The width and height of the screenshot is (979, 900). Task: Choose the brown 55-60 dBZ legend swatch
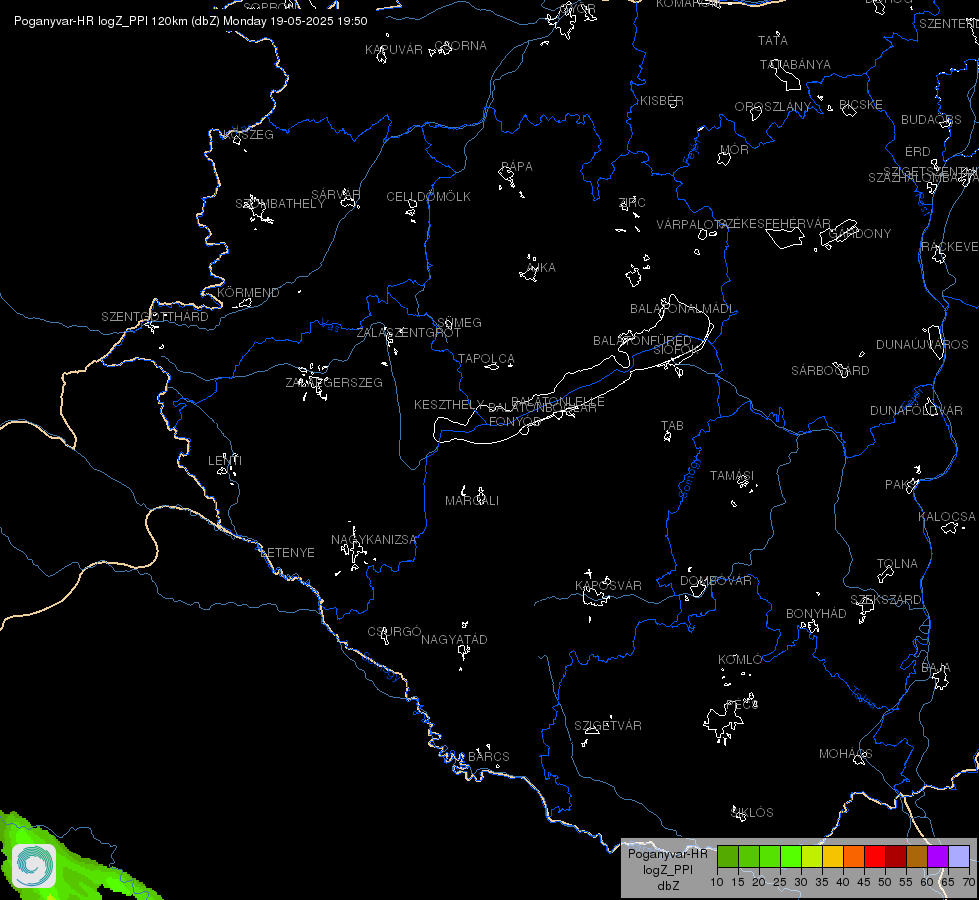[x=917, y=856]
